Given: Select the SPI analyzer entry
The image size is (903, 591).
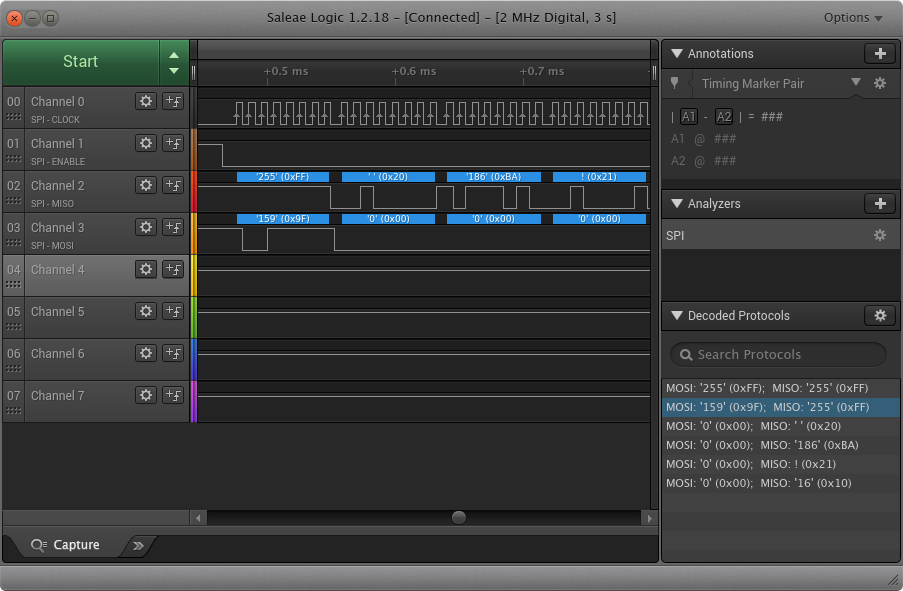Looking at the screenshot, I should click(x=780, y=235).
